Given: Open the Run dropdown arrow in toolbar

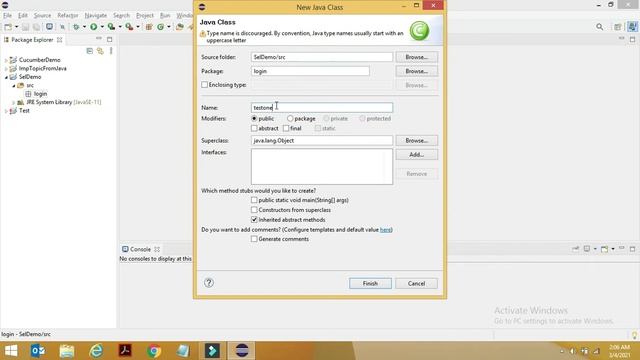Looking at the screenshot, I should click(x=102, y=27).
